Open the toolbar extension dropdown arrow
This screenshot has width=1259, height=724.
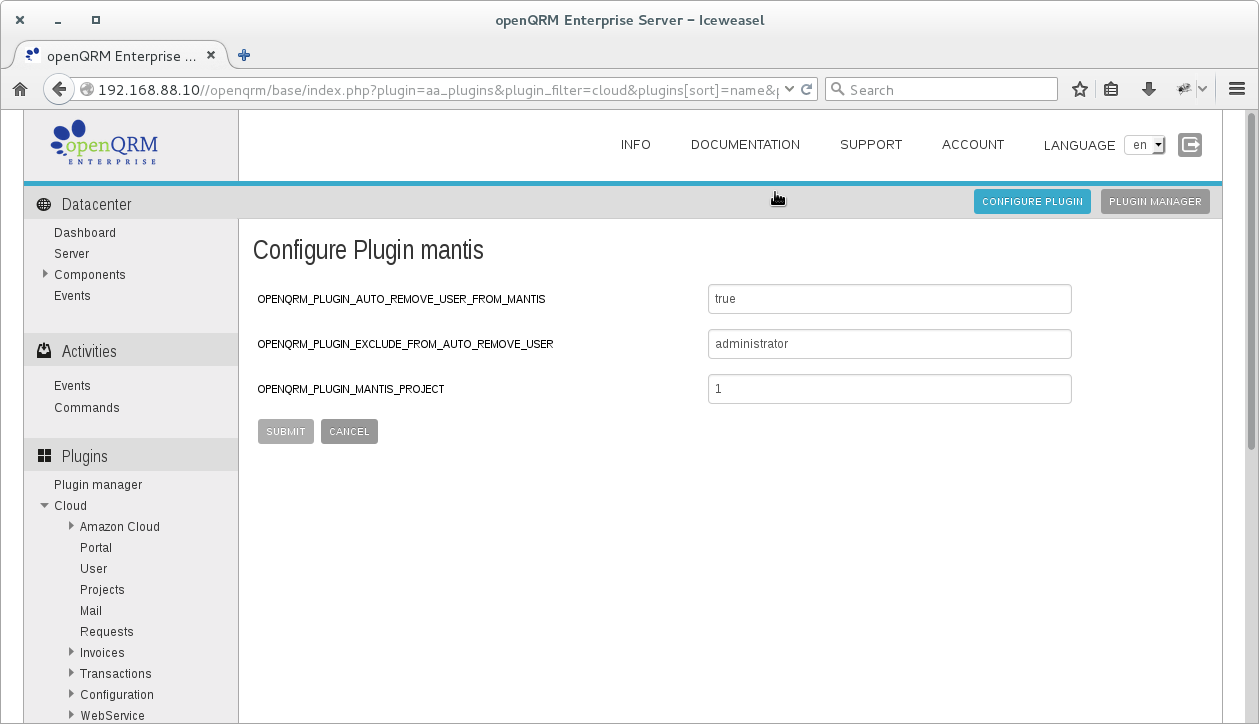(1203, 89)
